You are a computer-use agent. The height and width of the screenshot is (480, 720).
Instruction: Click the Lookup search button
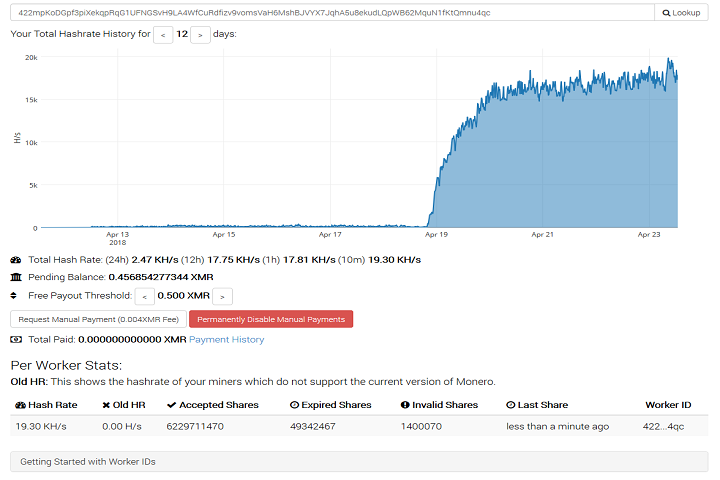(681, 13)
